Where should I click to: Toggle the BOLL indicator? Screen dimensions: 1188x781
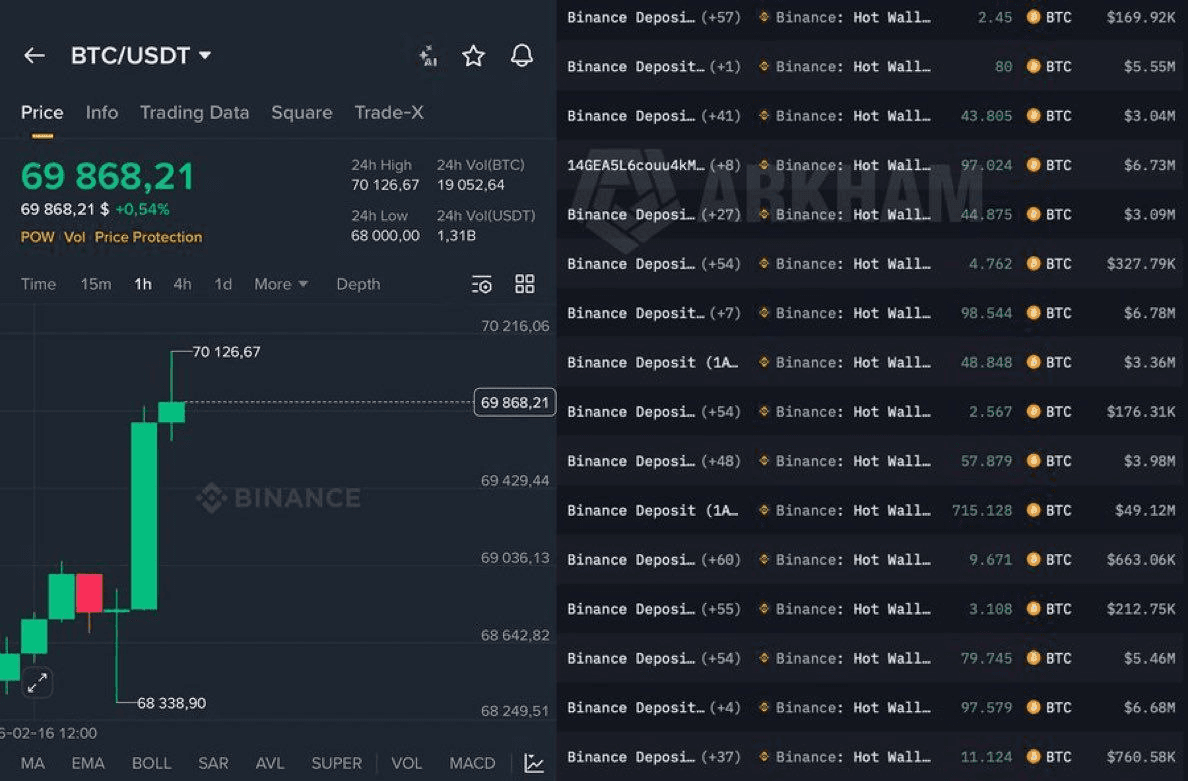(151, 763)
